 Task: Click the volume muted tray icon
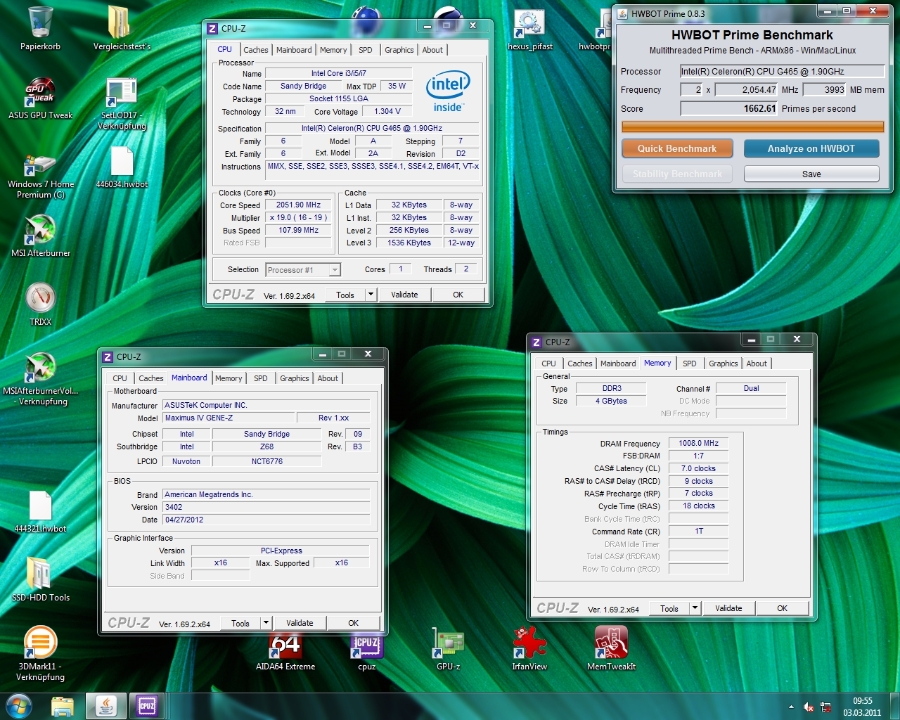[x=809, y=707]
